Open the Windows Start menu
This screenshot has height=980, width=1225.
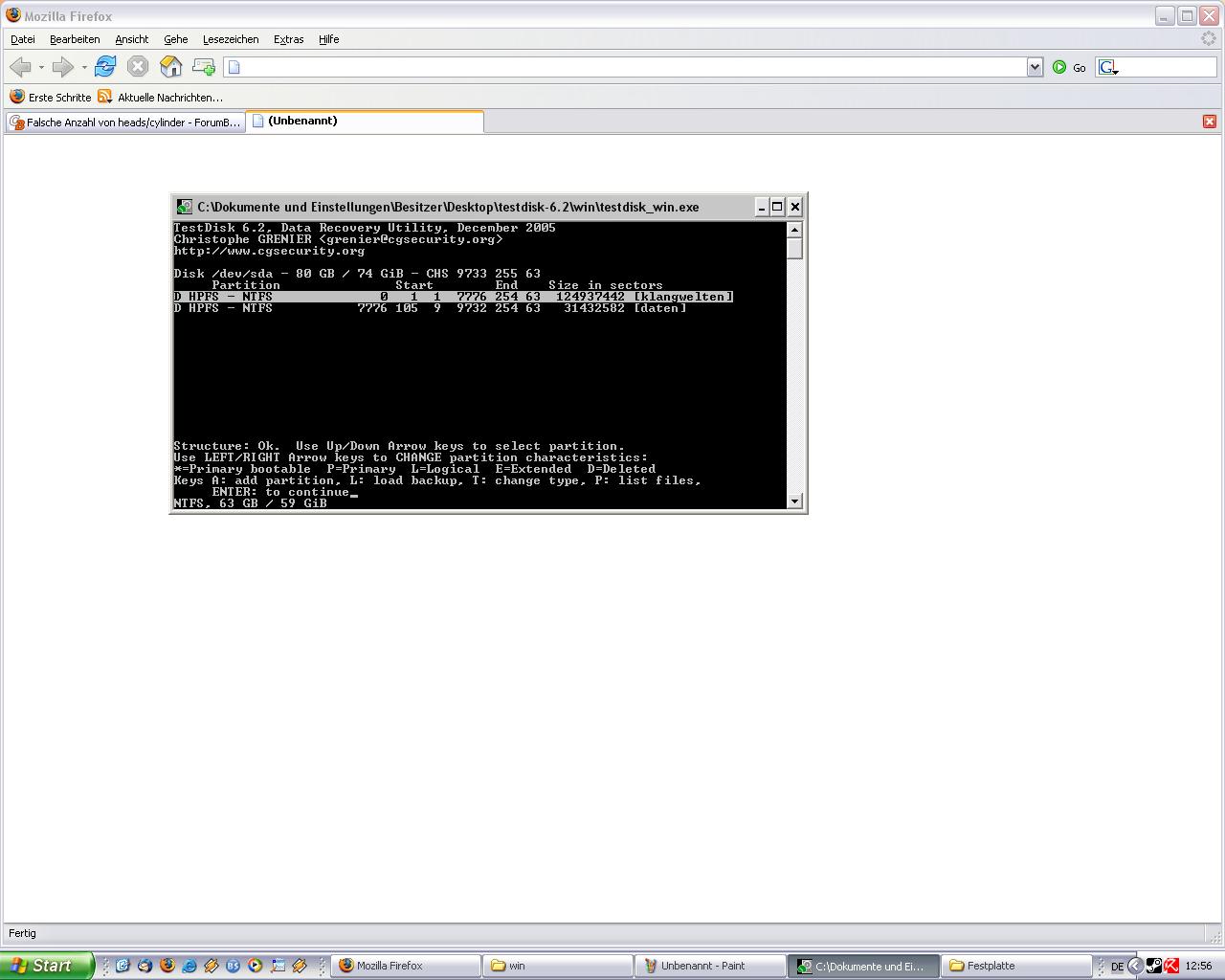(x=47, y=966)
